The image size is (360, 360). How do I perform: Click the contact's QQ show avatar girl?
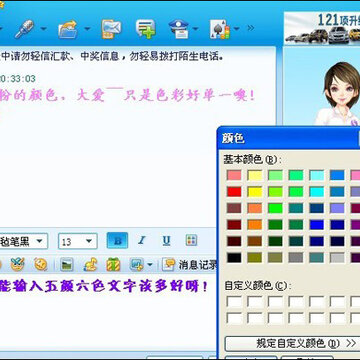[338, 93]
